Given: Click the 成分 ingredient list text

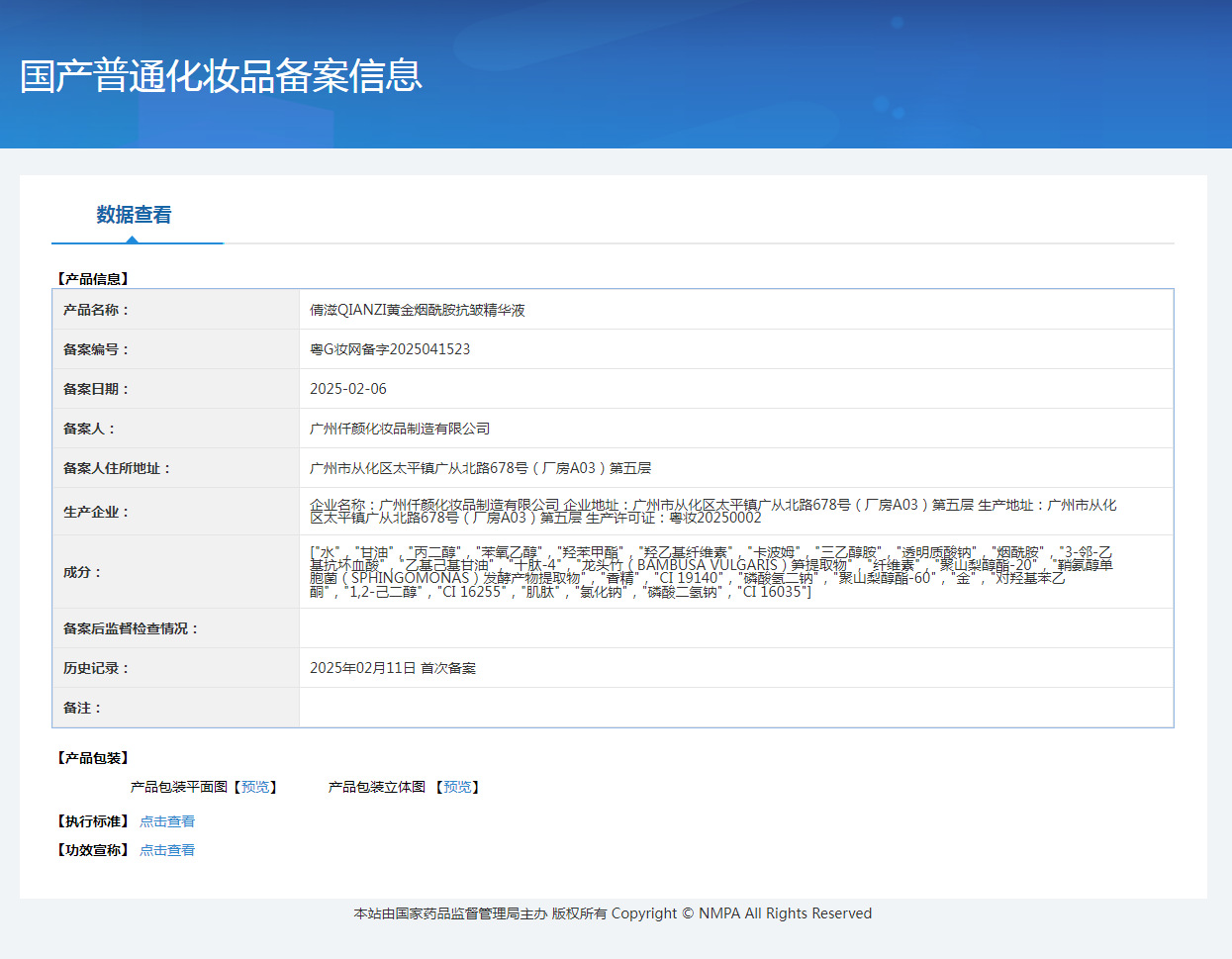Looking at the screenshot, I should coord(711,572).
